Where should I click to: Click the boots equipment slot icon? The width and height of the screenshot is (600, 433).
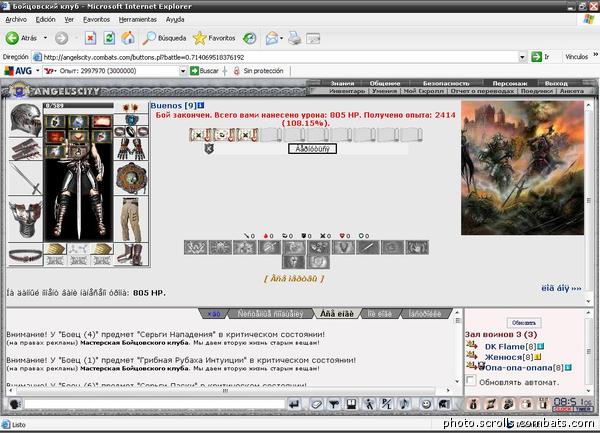point(131,254)
